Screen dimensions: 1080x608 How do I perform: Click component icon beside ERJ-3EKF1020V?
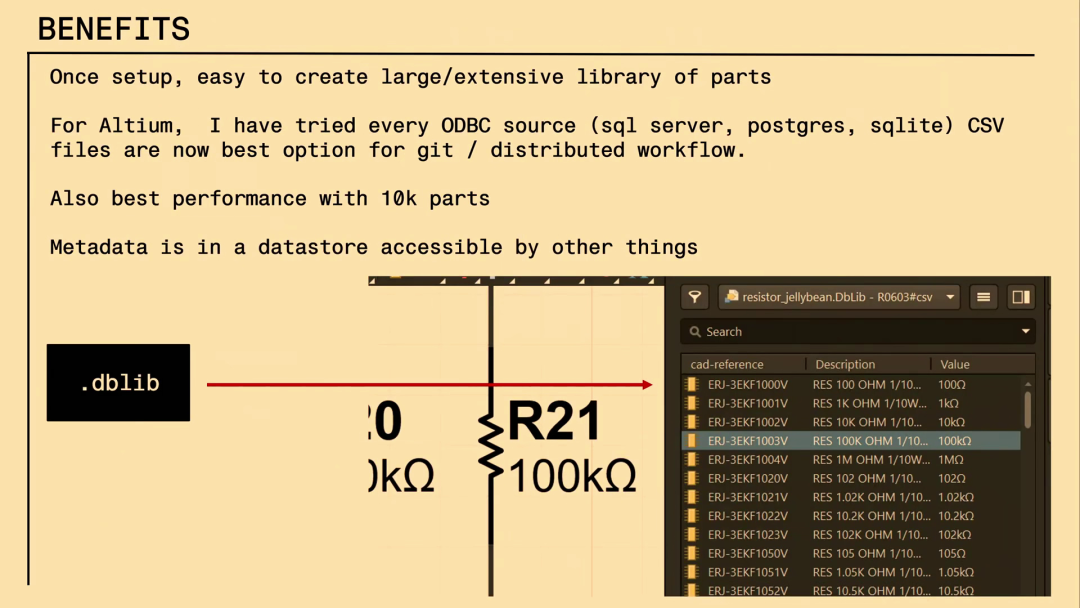(692, 479)
